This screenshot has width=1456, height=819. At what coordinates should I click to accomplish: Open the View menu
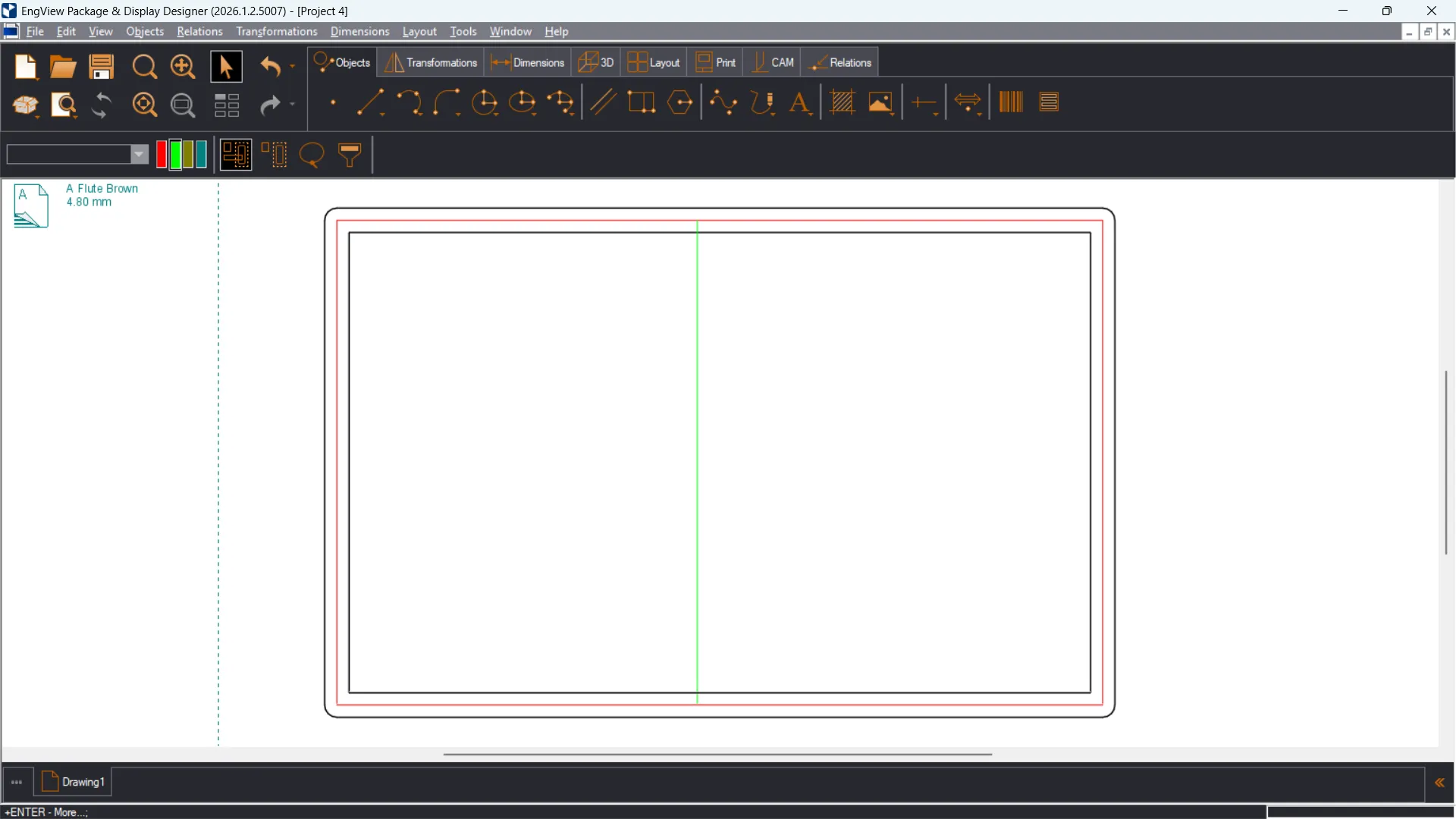click(x=100, y=32)
